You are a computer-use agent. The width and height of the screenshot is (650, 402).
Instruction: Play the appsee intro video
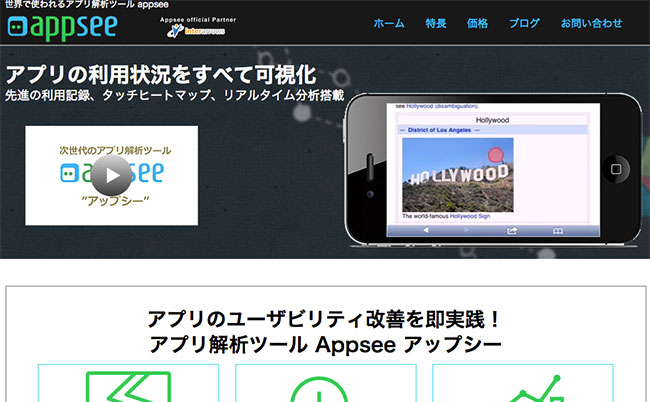point(111,175)
